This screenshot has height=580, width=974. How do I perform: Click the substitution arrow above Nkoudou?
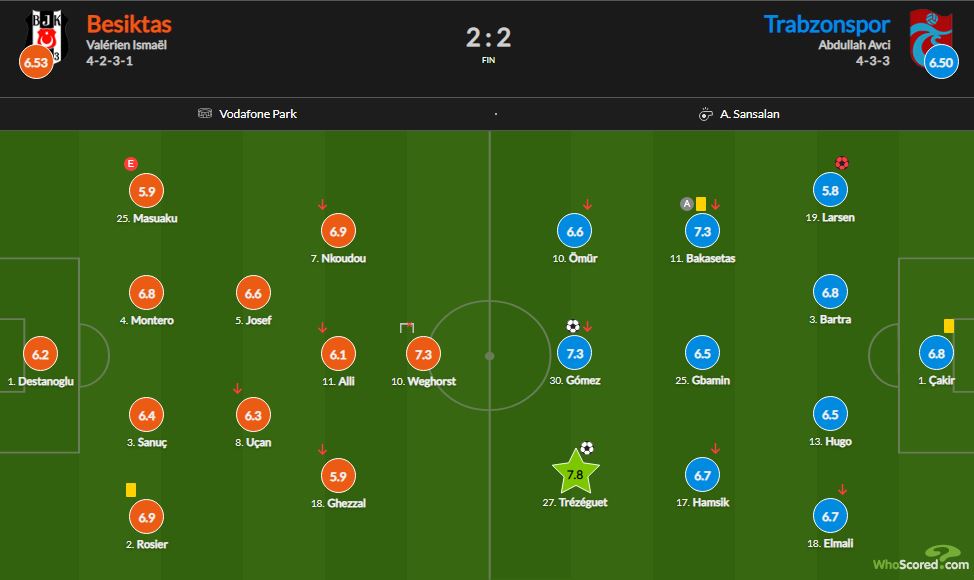[x=322, y=204]
